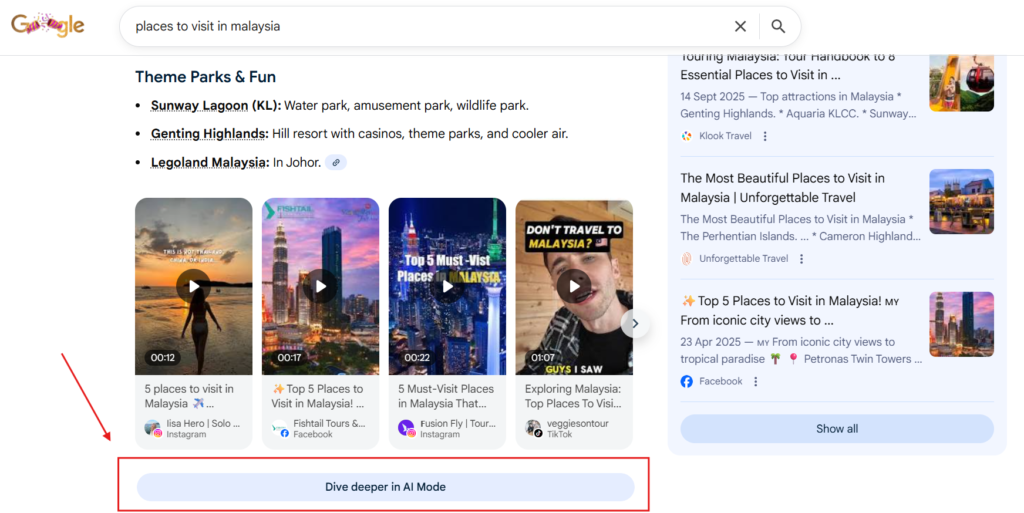Screen dimensions: 1024x513
Task: Clear the search box with X icon
Action: click(x=740, y=26)
